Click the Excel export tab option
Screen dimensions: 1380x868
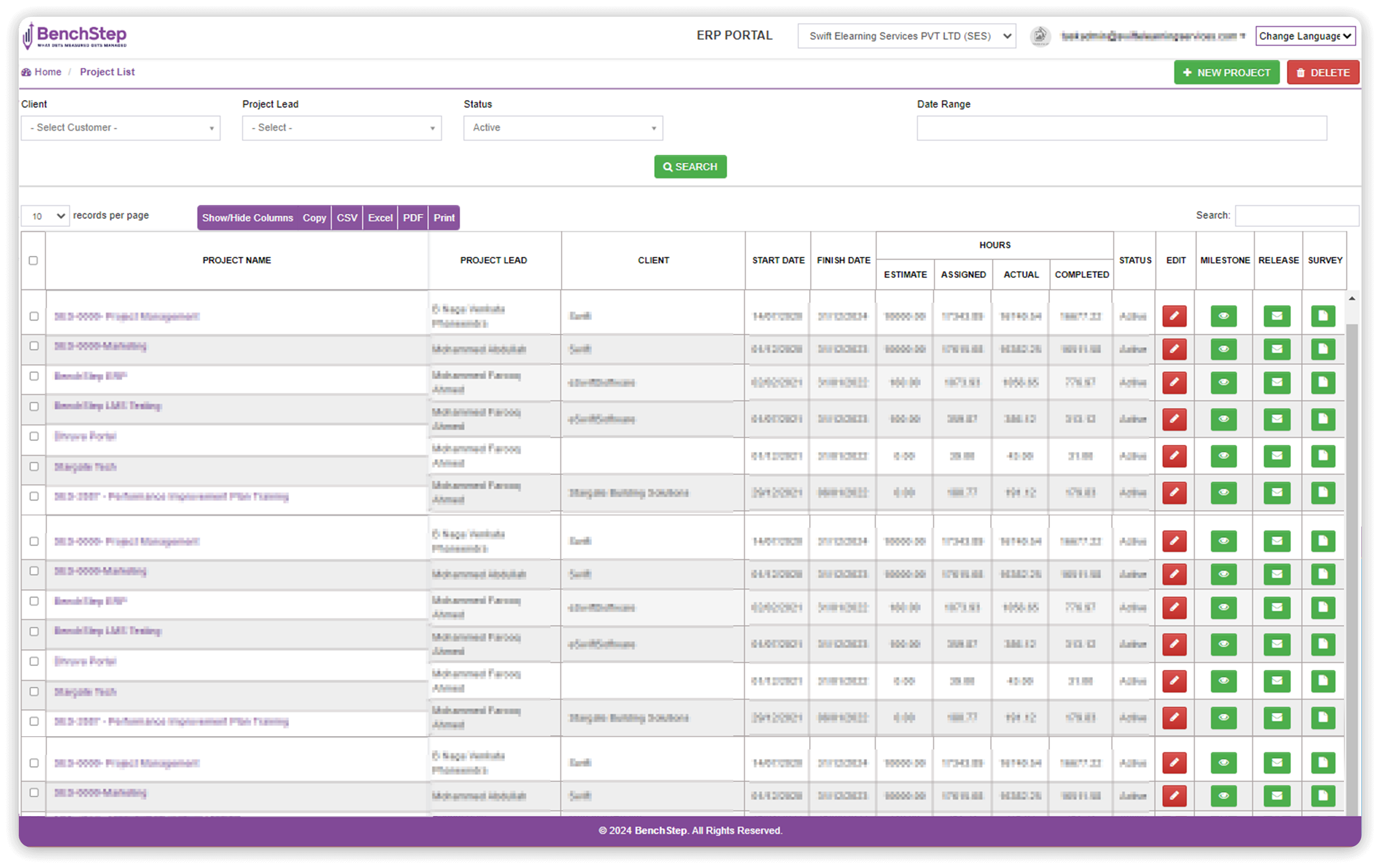(379, 217)
